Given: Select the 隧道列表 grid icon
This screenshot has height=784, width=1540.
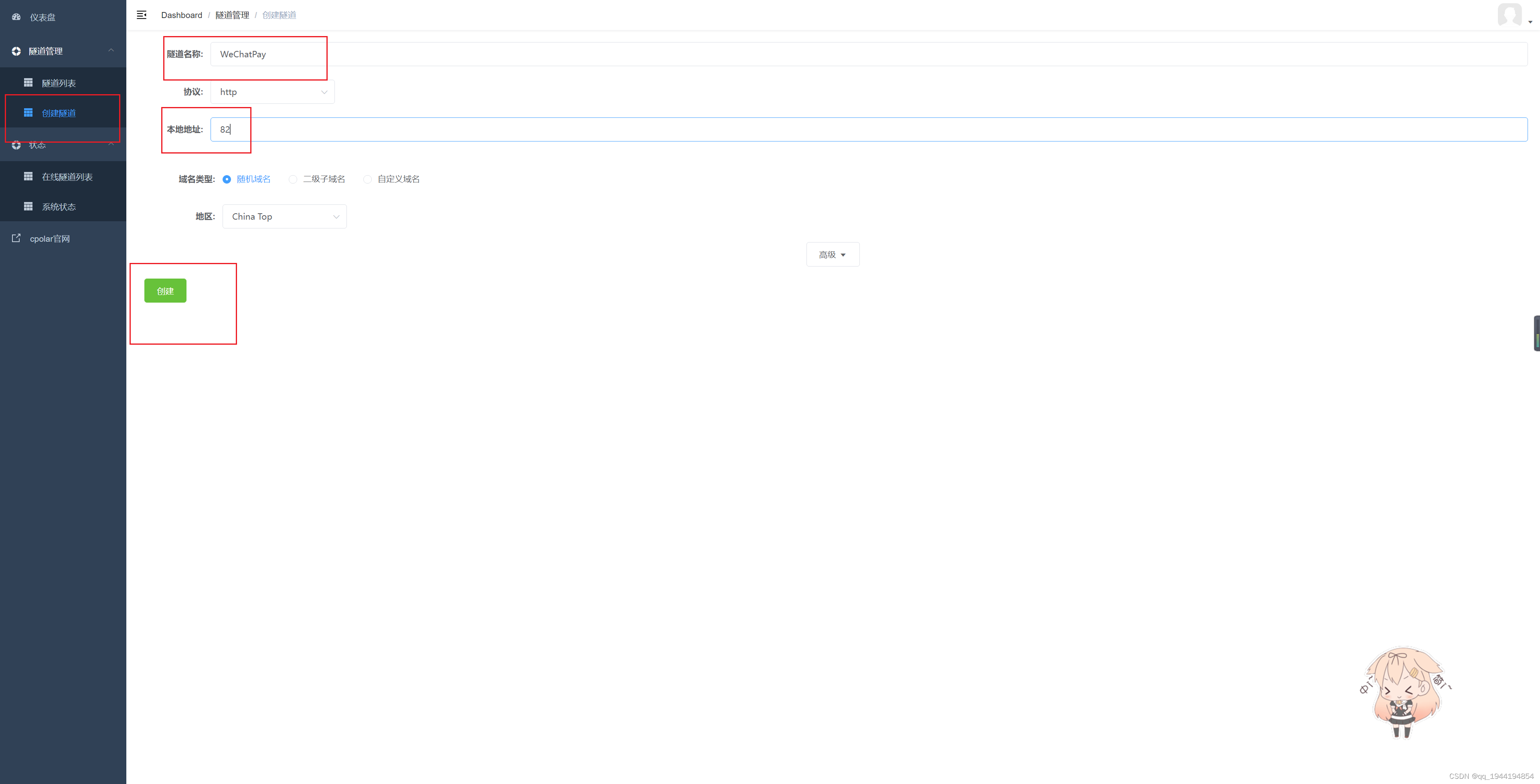Looking at the screenshot, I should coord(28,82).
